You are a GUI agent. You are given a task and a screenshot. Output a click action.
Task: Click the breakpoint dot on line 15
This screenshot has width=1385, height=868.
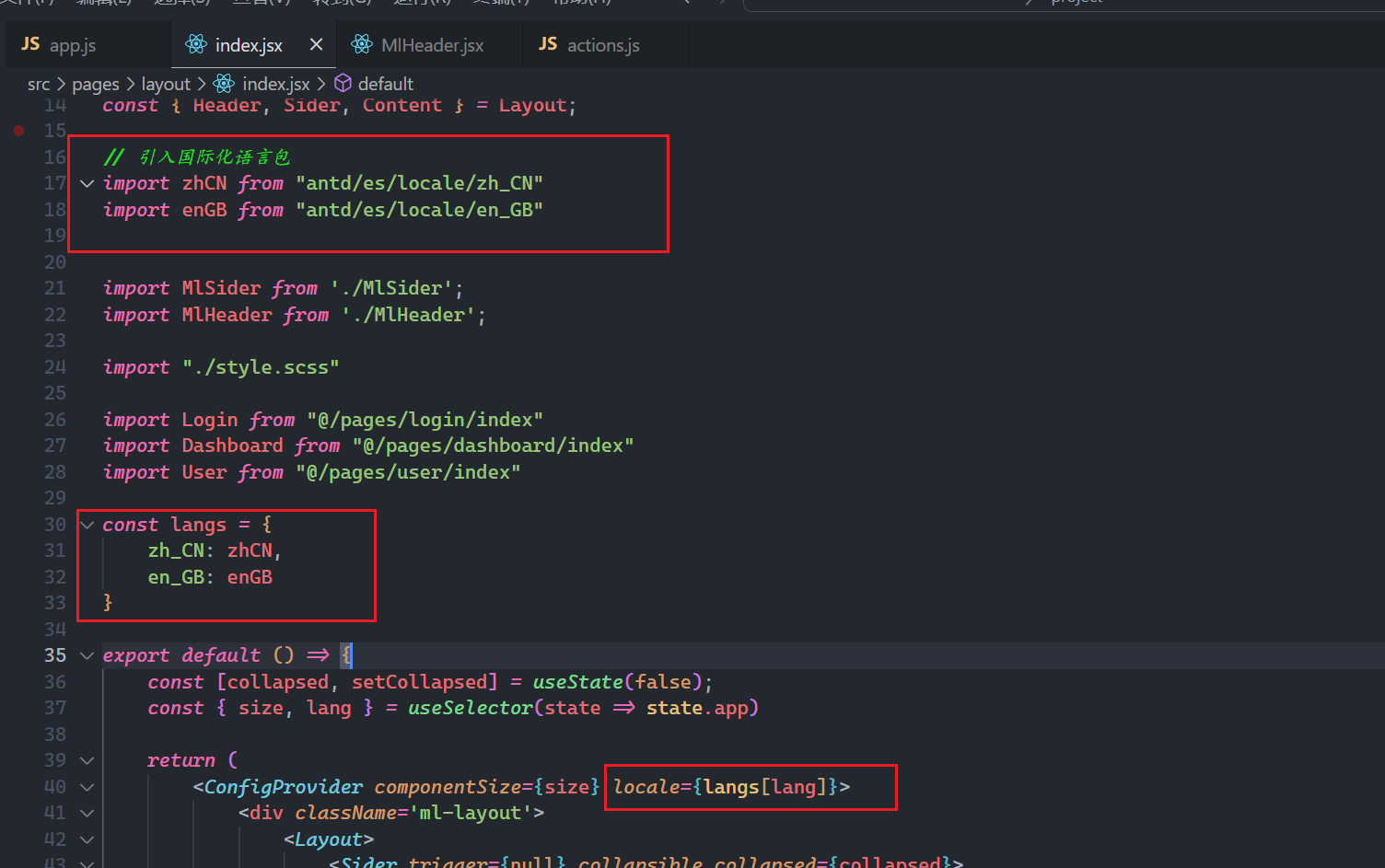tap(18, 131)
